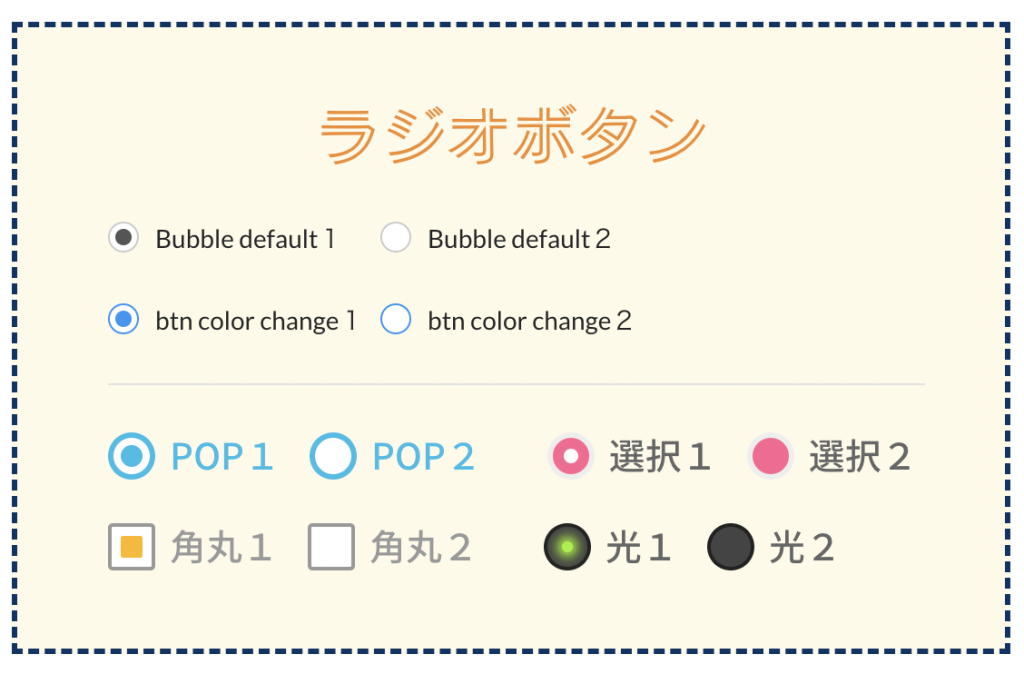The image size is (1024, 674).
Task: Toggle the 角丸１ square radio box
Action: tap(131, 547)
